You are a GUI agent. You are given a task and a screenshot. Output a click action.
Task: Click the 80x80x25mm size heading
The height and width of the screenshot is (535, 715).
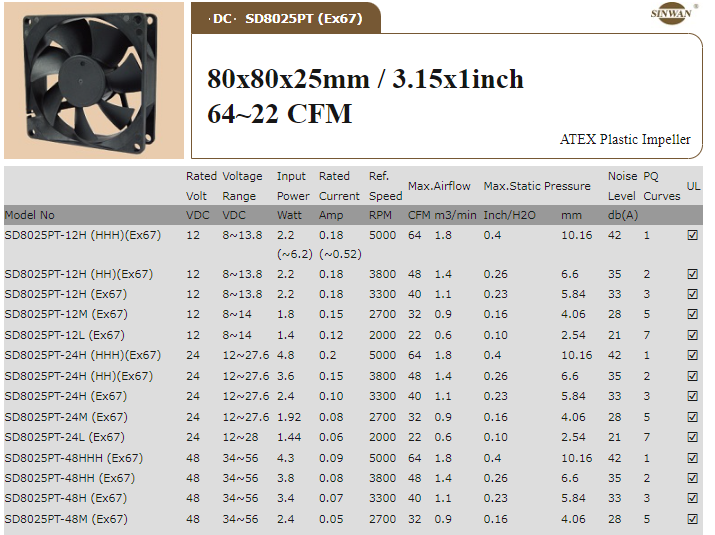365,78
